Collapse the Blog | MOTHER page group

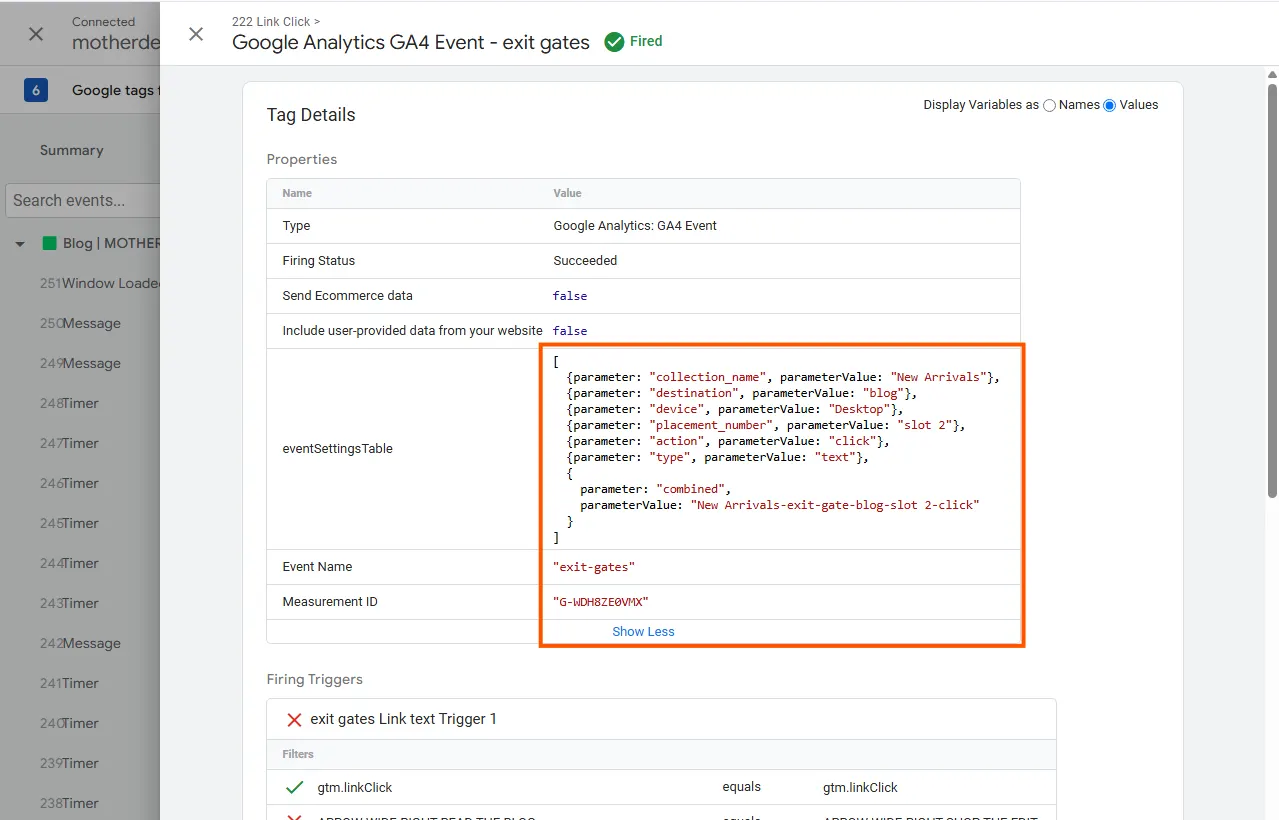coord(20,244)
